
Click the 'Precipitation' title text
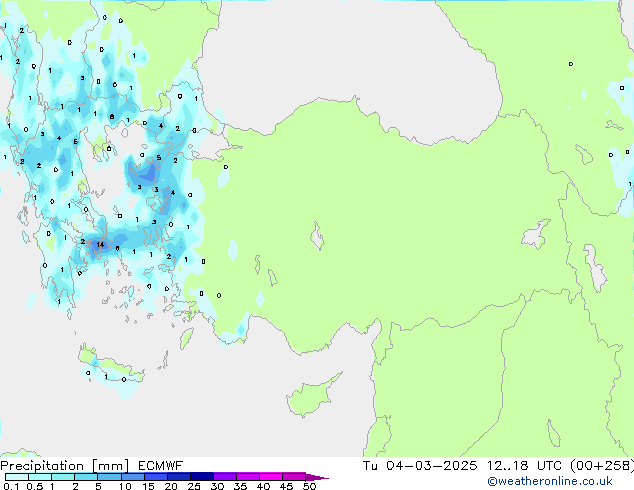pyautogui.click(x=42, y=466)
